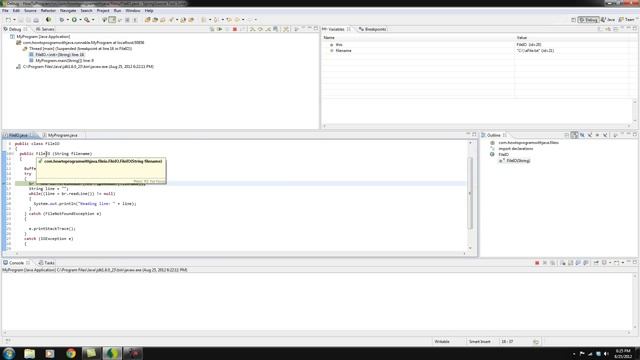Select stack frame MyProgram.main line 9
The width and height of the screenshot is (640, 360).
64,60
